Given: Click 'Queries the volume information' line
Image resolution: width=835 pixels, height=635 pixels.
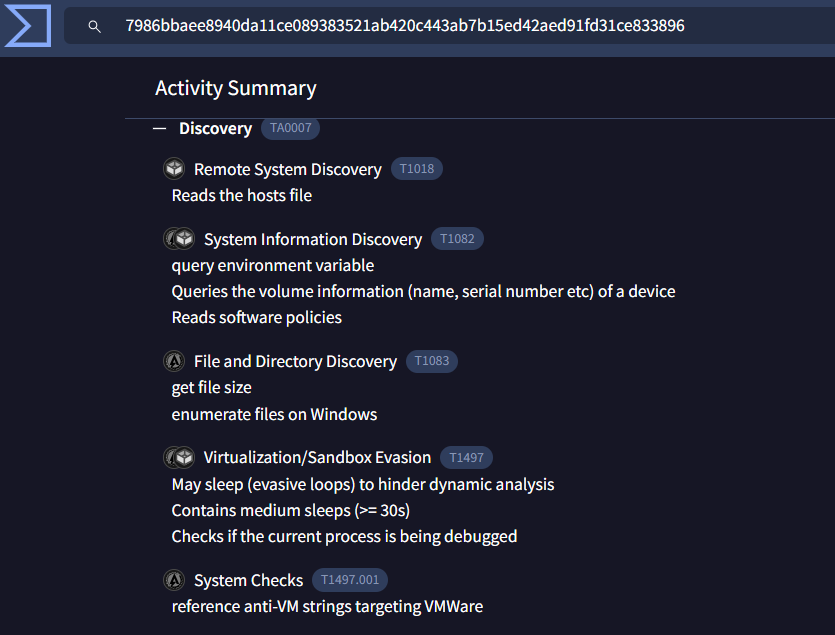Looking at the screenshot, I should (x=423, y=291).
